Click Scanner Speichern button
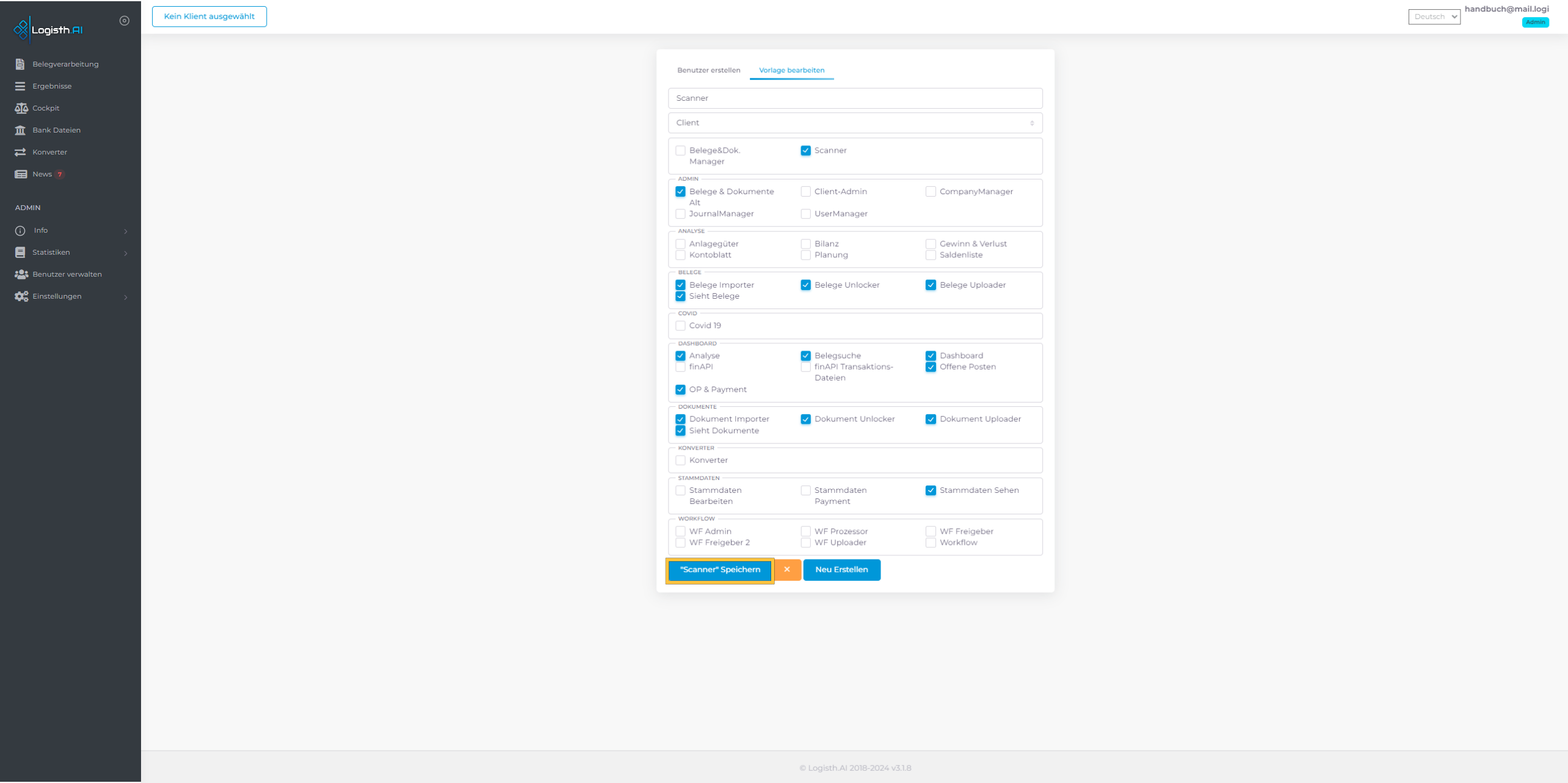Screen dimensions: 1568x783 point(720,569)
